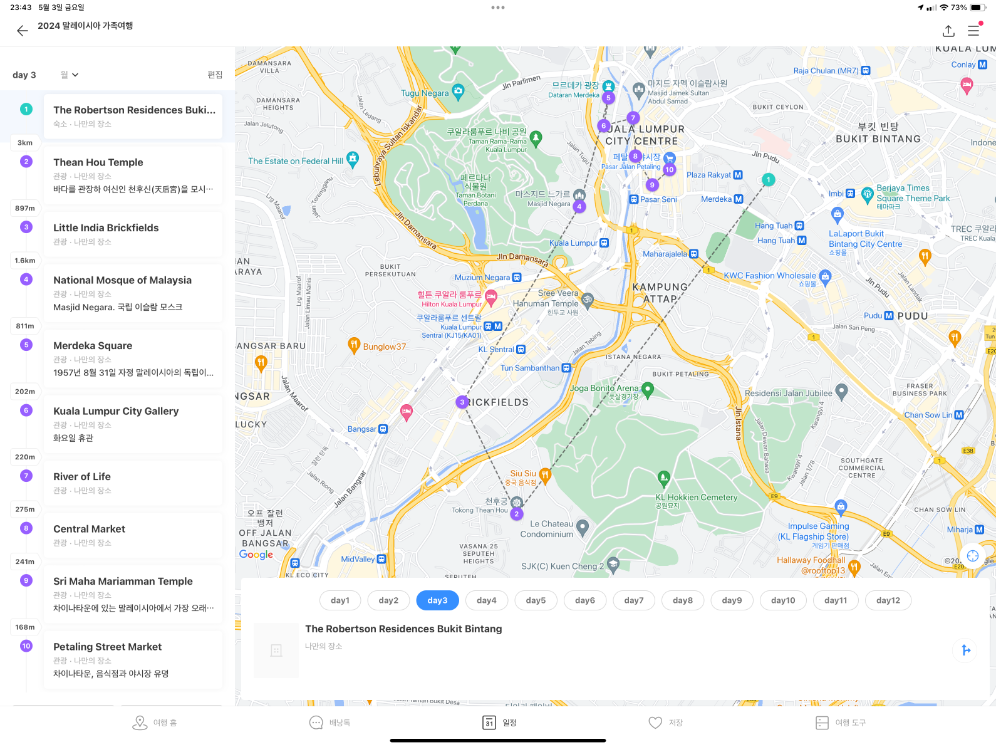Tap KL Sentral station icon
996x747 pixels.
click(x=521, y=349)
